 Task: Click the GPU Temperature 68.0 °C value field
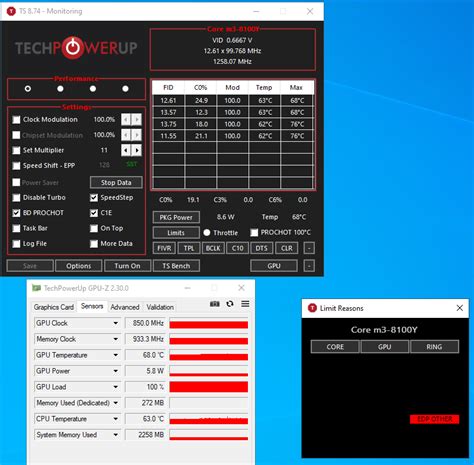pos(145,355)
